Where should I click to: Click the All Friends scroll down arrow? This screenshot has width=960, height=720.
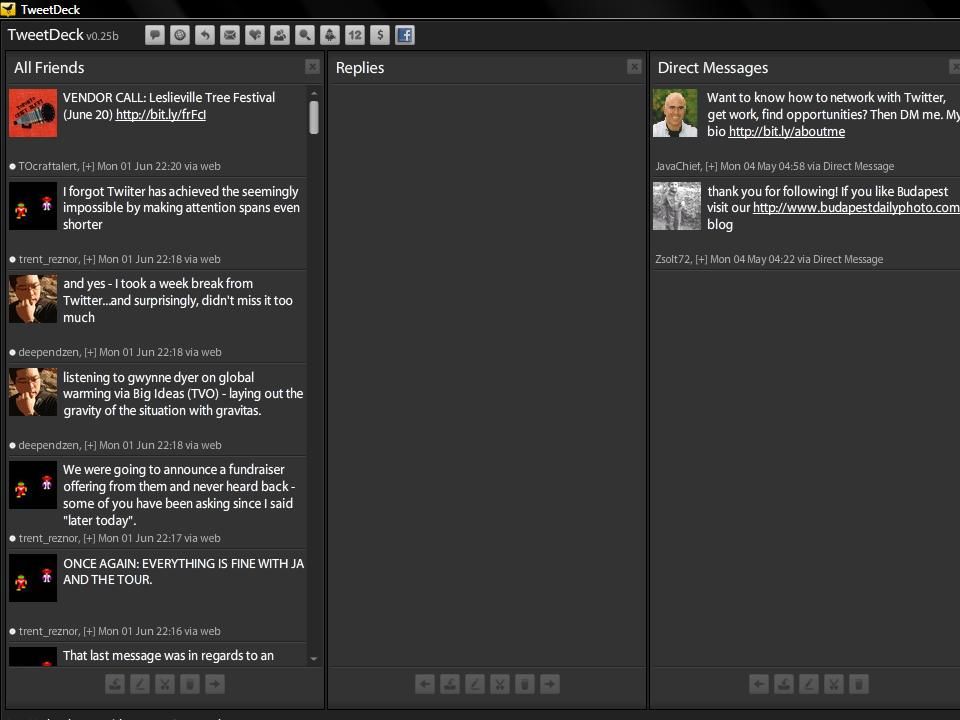tap(313, 659)
